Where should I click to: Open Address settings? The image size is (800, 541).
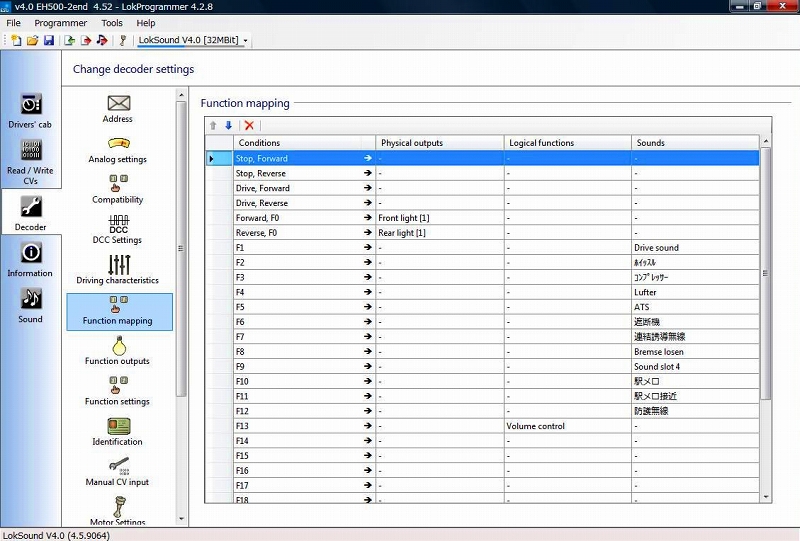pos(118,109)
